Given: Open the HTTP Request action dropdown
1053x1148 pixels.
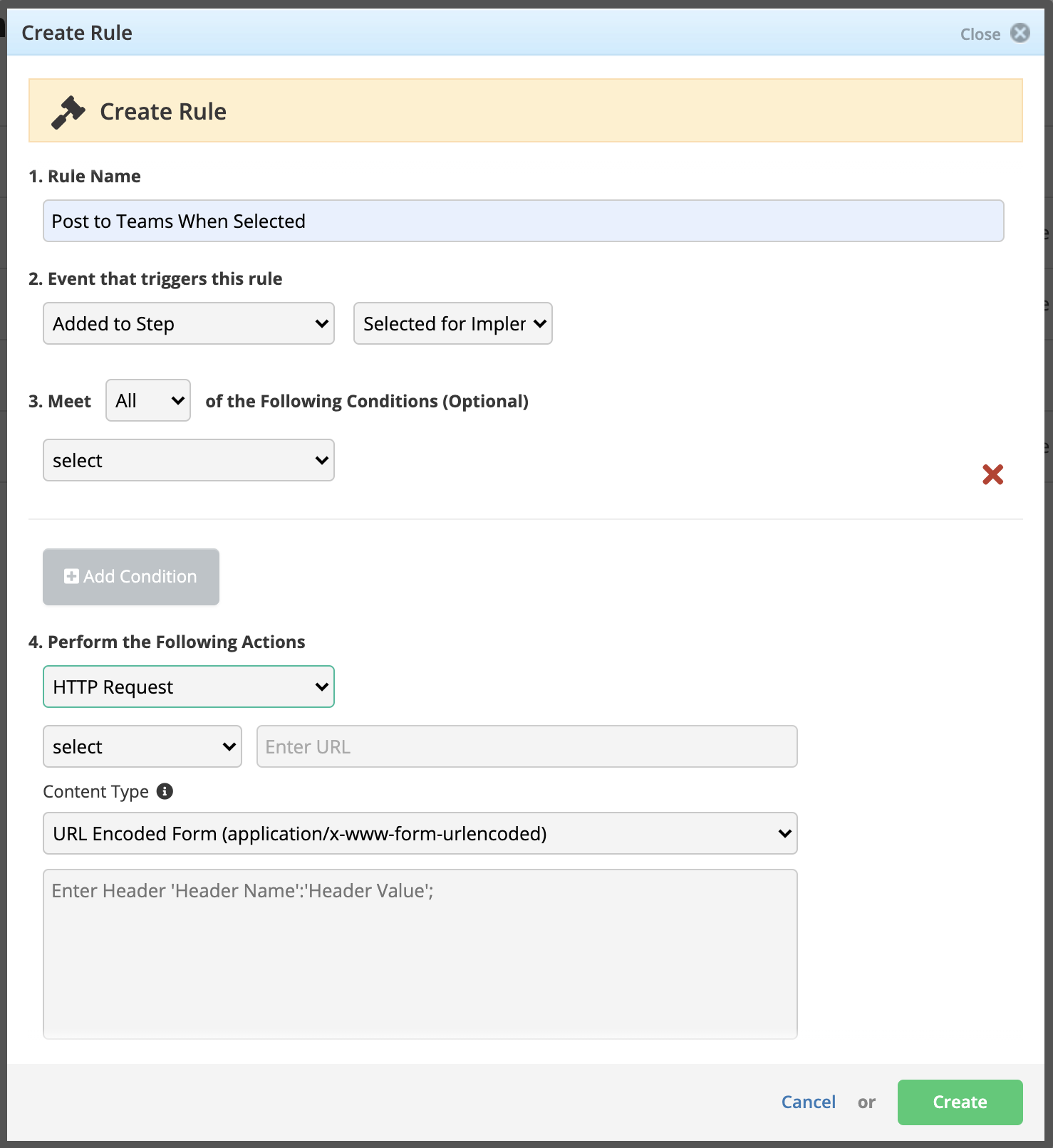Looking at the screenshot, I should 189,687.
